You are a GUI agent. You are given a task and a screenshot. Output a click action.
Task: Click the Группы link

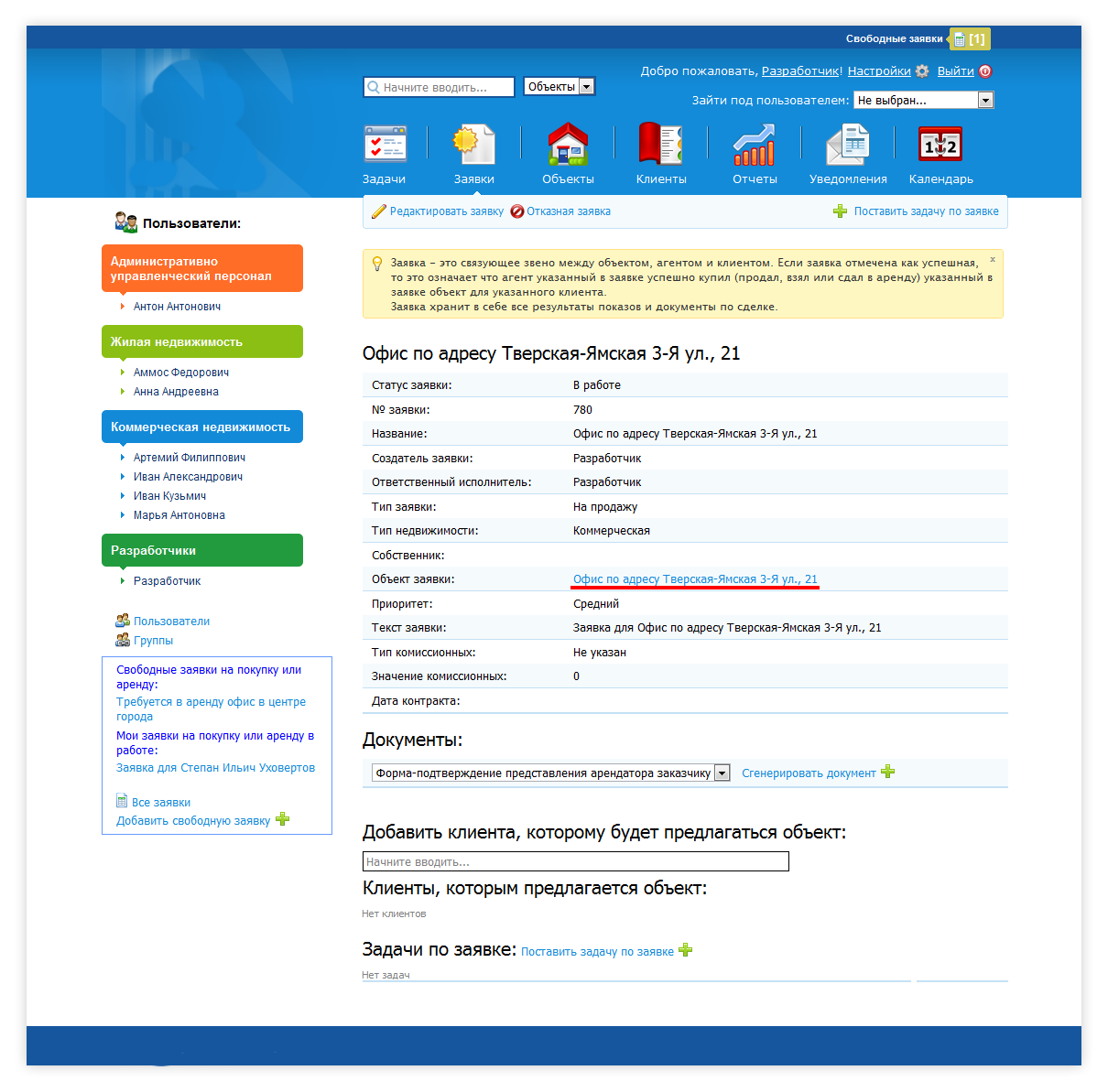(x=154, y=641)
